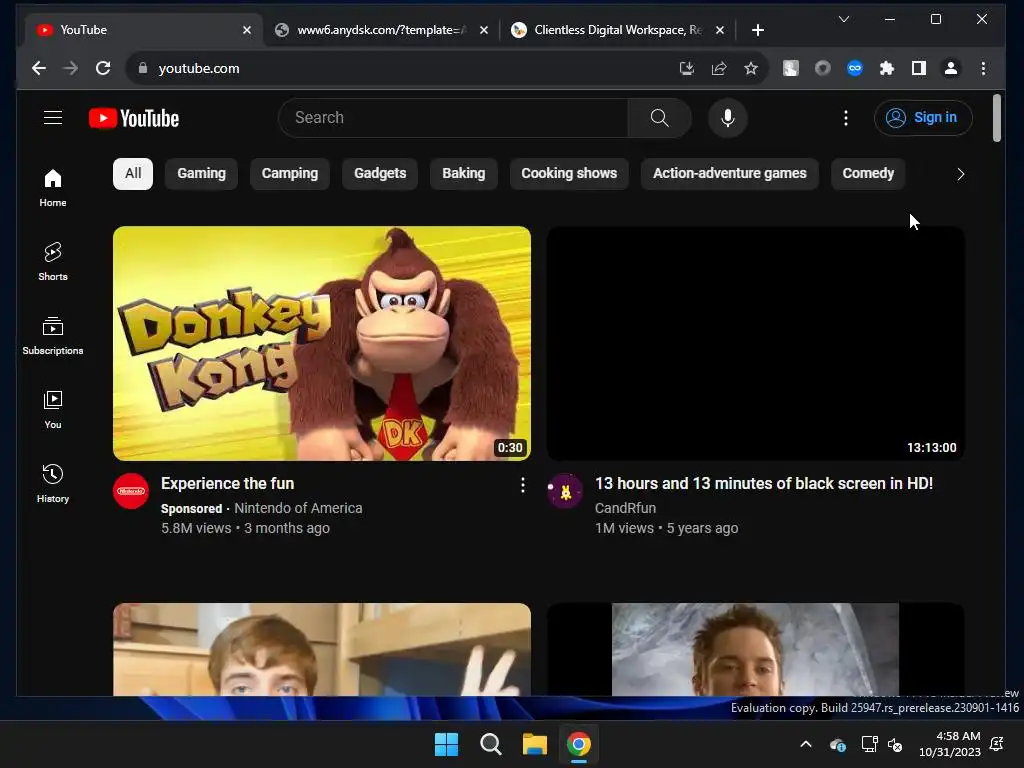Go forward in browser history

(x=71, y=68)
